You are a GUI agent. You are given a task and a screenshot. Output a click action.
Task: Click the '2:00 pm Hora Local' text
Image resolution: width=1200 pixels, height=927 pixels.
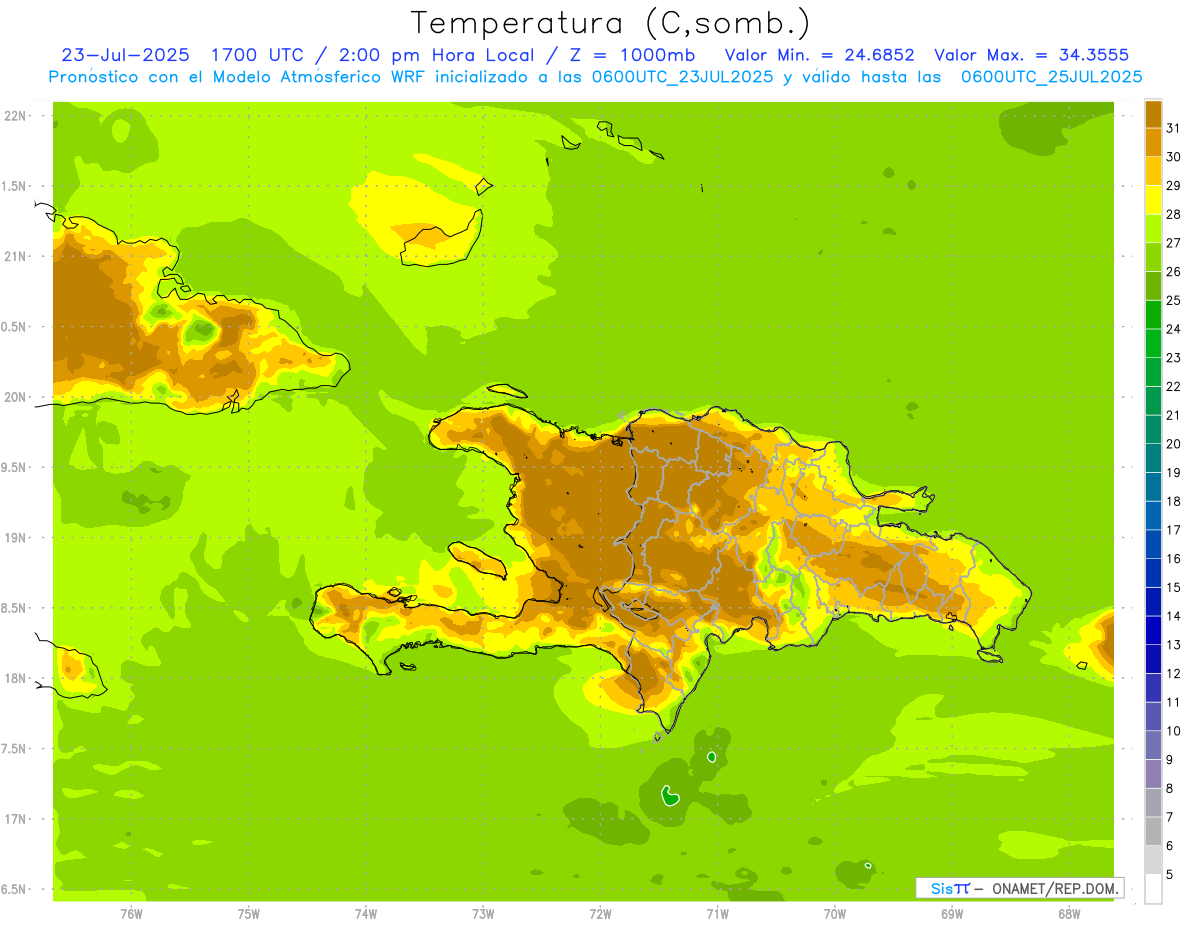point(434,55)
